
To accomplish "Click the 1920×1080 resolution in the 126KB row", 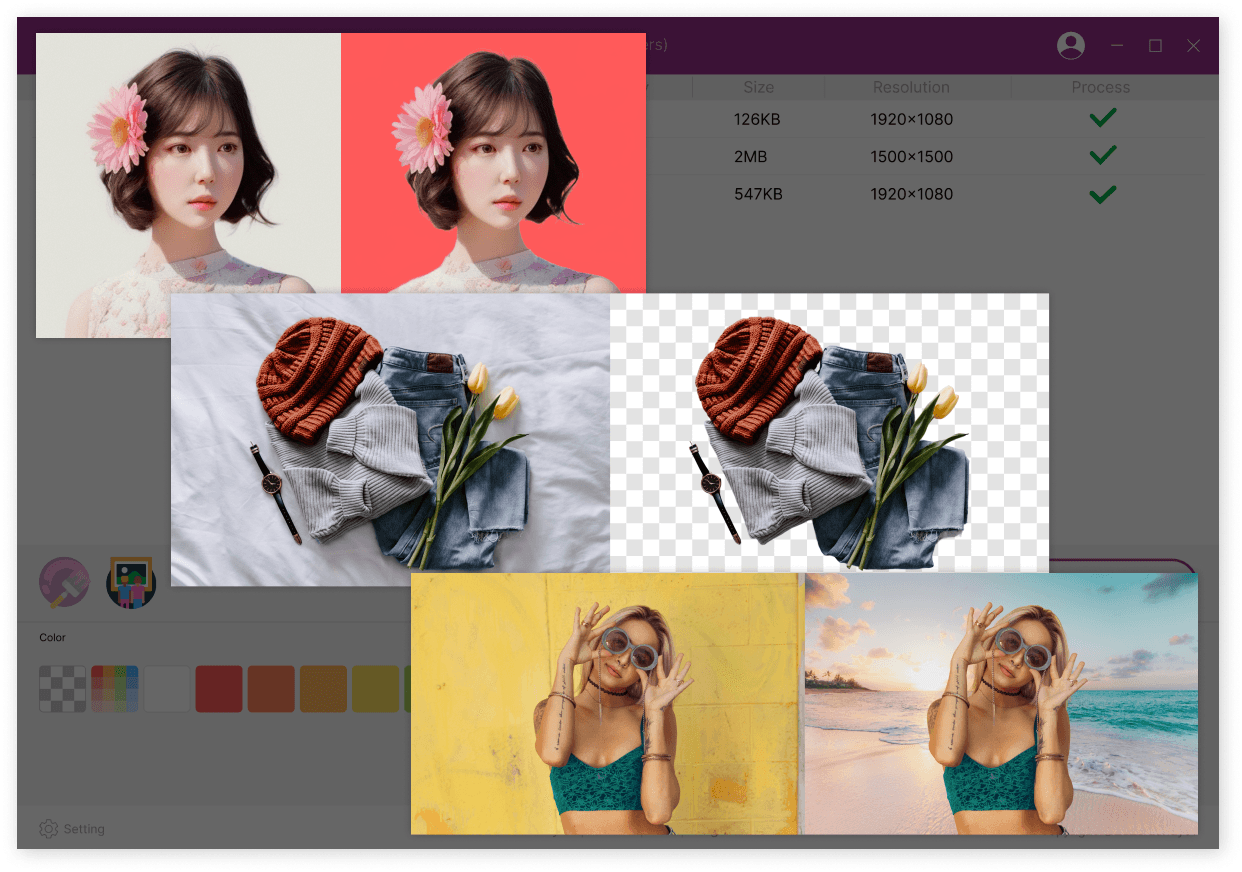I will 911,119.
